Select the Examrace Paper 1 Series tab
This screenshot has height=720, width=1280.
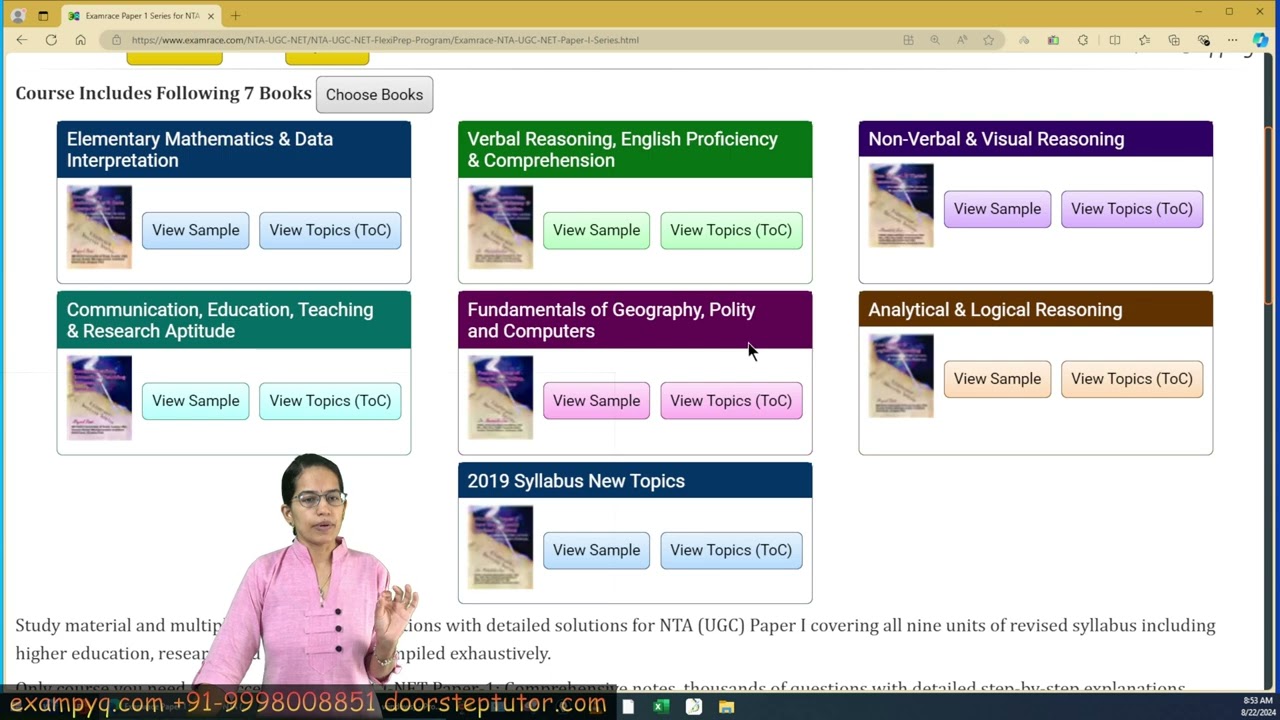pyautogui.click(x=140, y=16)
